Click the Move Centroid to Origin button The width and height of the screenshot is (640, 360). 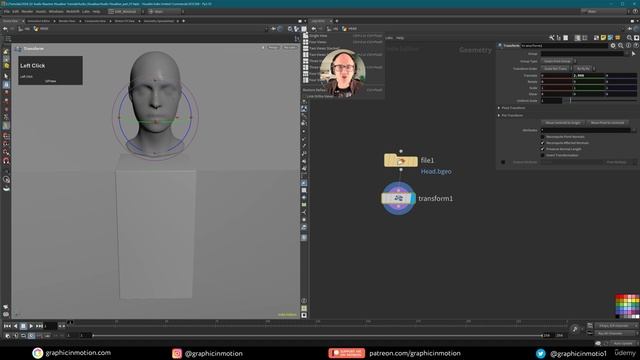(x=563, y=123)
